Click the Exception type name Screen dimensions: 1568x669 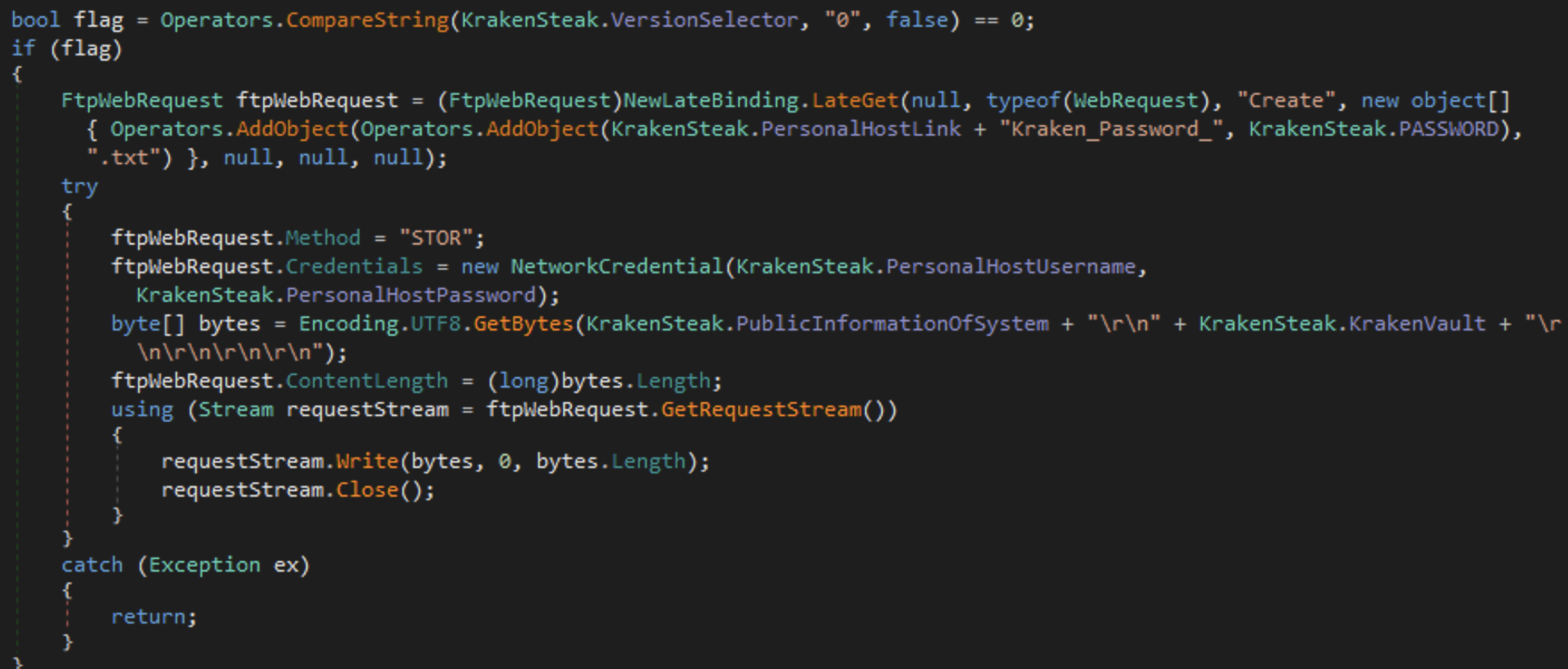tap(205, 565)
